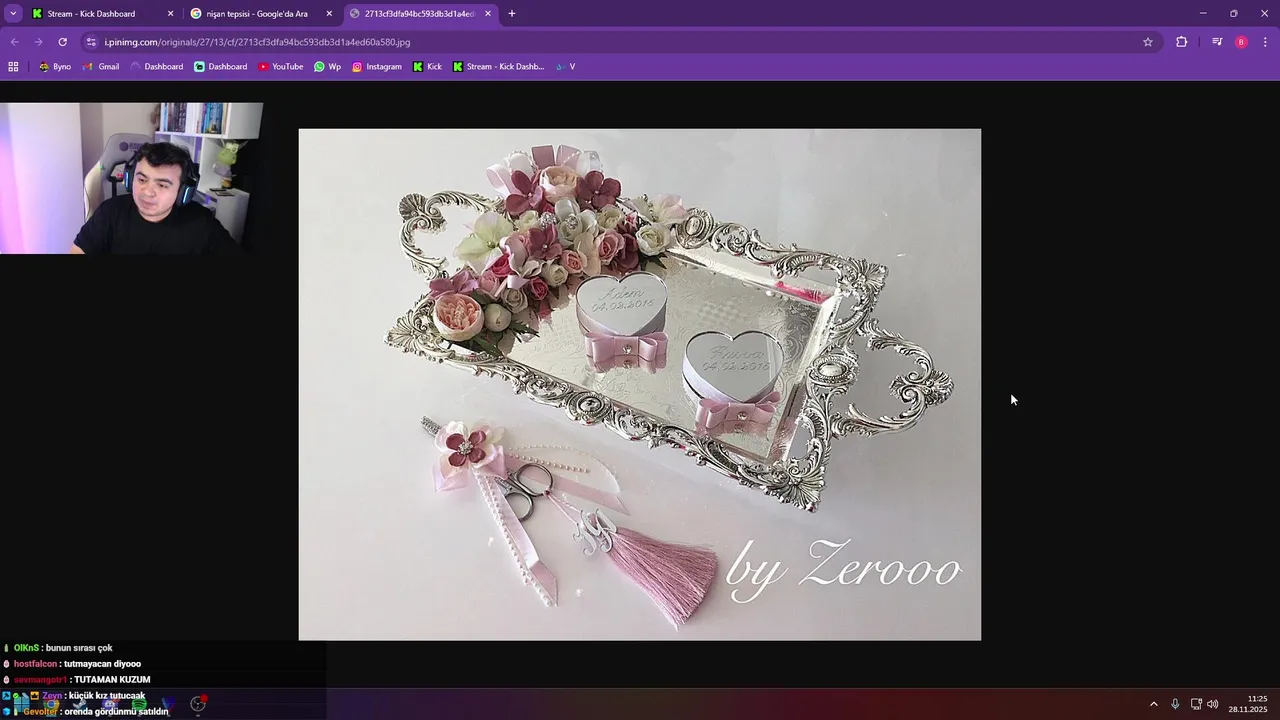Open the Chrome profile avatar
Image resolution: width=1280 pixels, height=720 pixels.
1241,42
